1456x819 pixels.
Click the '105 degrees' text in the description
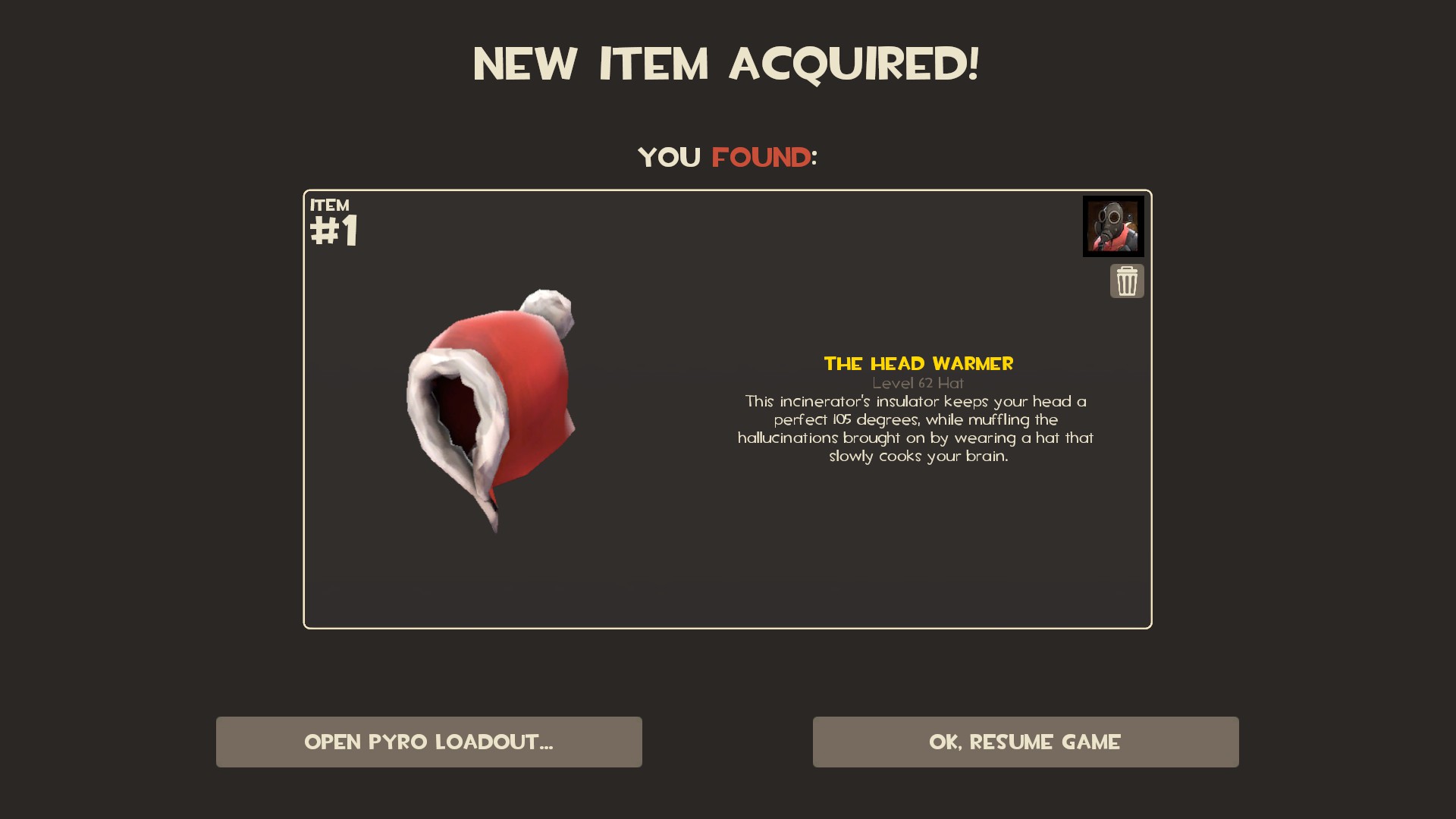874,420
